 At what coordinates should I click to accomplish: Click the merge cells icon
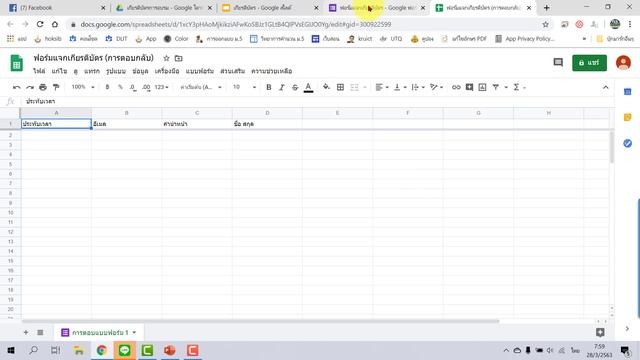tap(354, 87)
